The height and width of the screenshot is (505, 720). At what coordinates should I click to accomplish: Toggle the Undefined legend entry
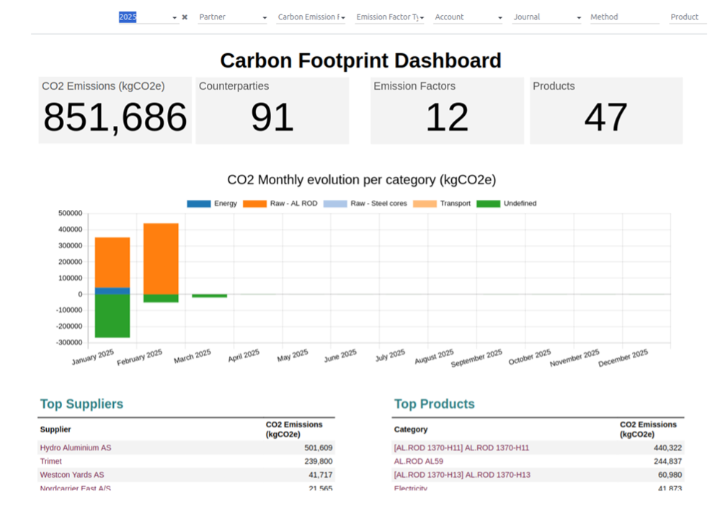[x=487, y=203]
